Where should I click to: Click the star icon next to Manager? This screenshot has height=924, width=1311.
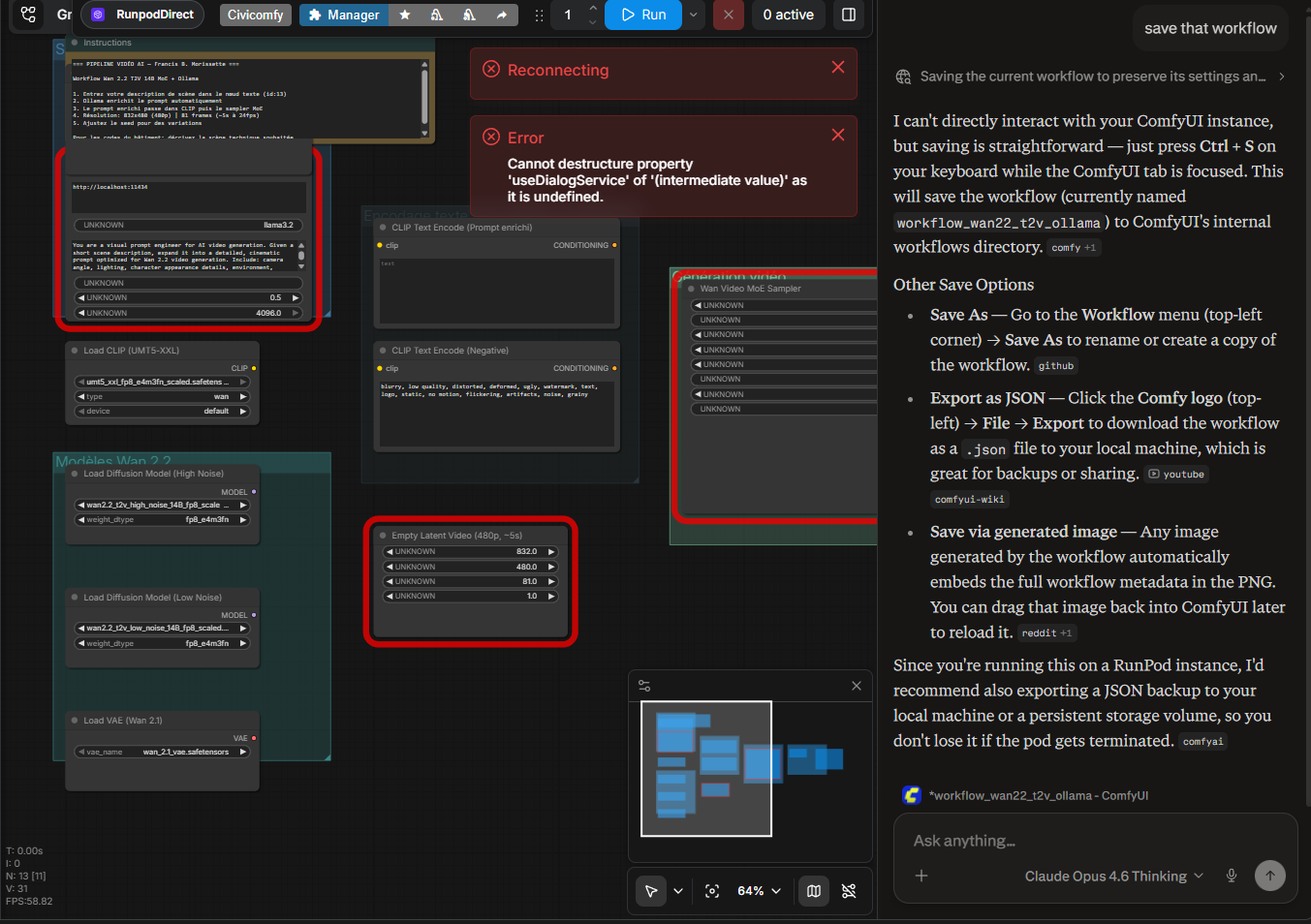click(x=405, y=15)
